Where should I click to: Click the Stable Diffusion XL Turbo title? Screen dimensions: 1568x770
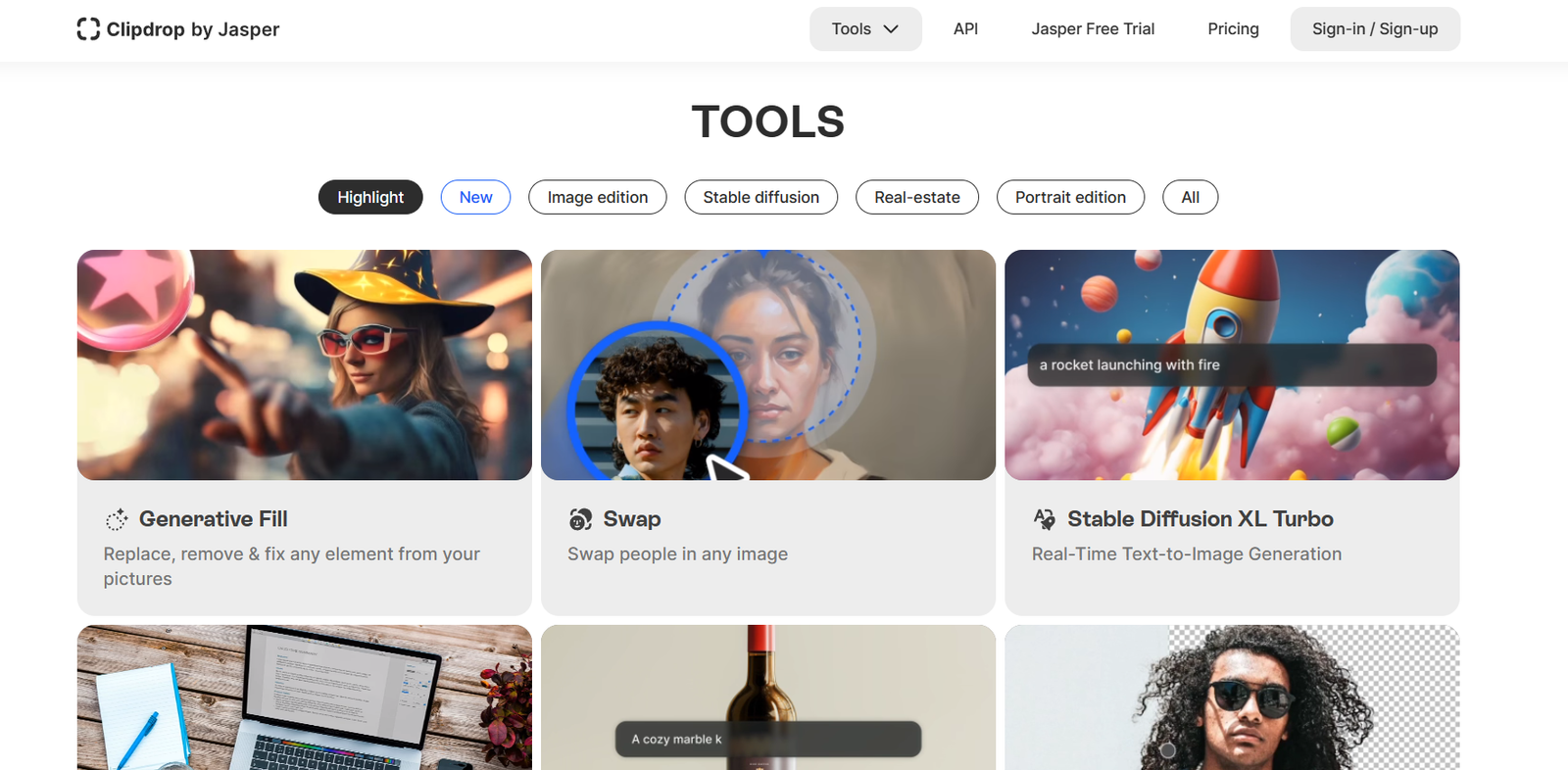click(1200, 519)
